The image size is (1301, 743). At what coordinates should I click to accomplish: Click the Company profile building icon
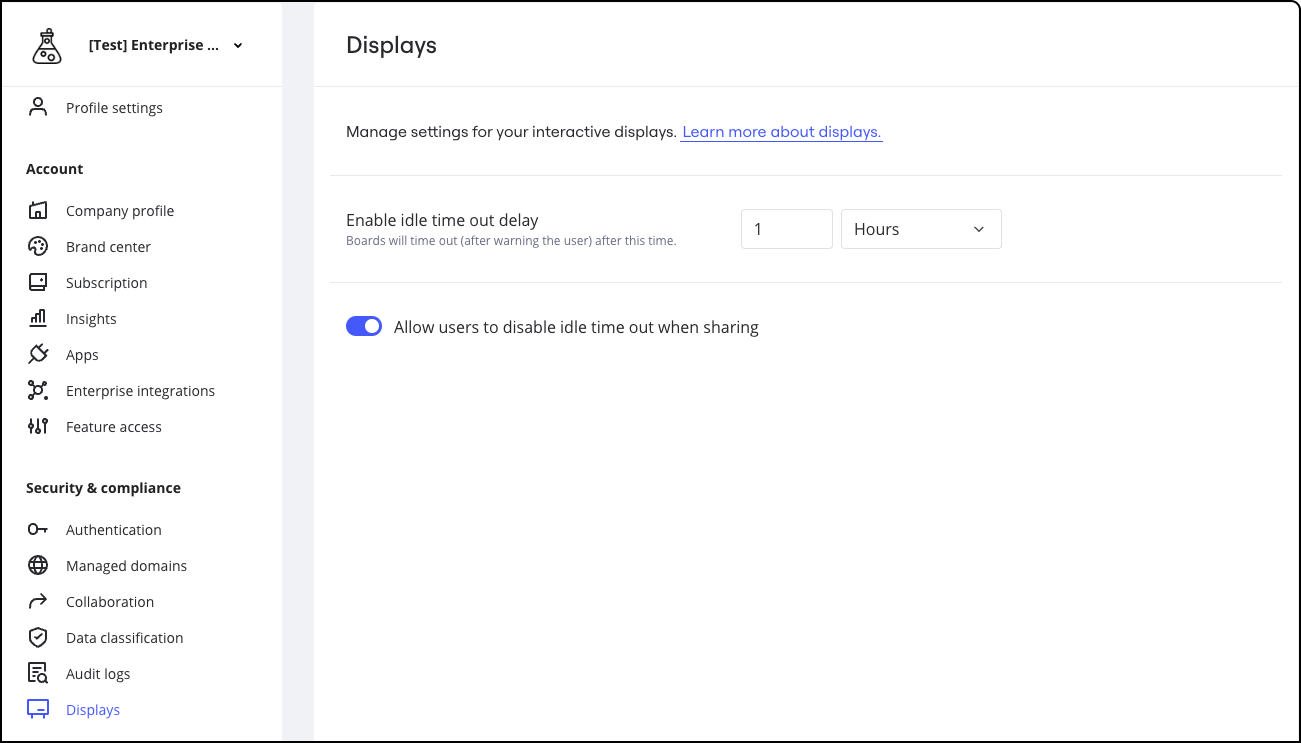(x=38, y=211)
